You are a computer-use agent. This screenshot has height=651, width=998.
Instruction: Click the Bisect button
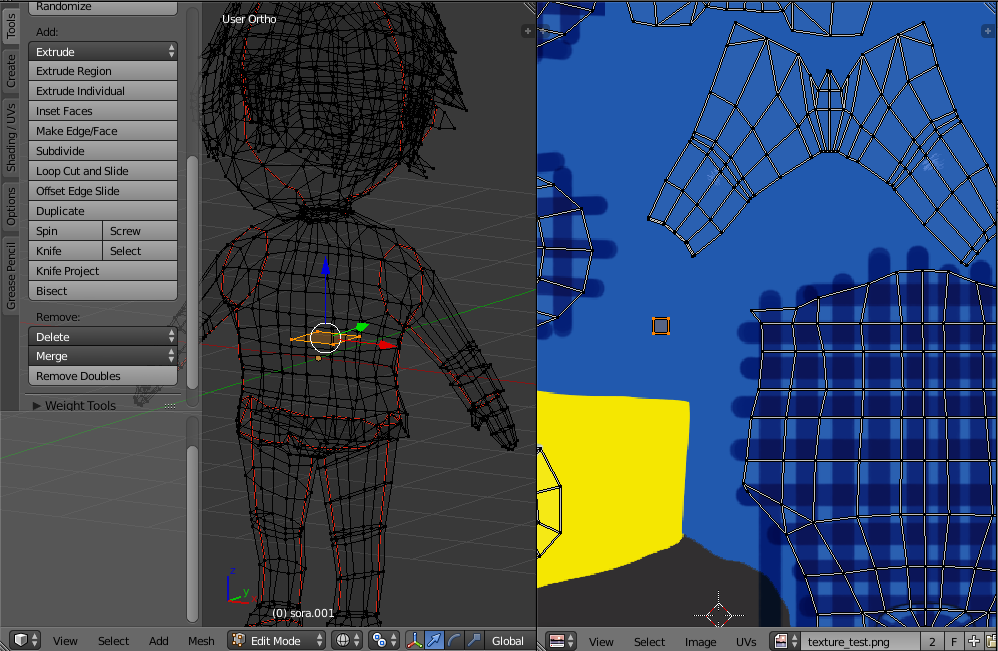pos(103,291)
